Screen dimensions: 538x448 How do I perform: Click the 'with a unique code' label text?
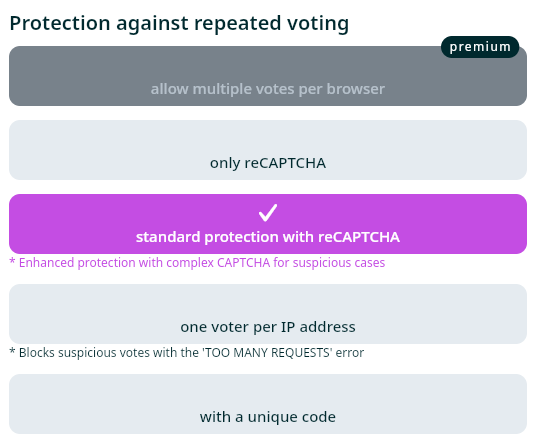tap(268, 417)
